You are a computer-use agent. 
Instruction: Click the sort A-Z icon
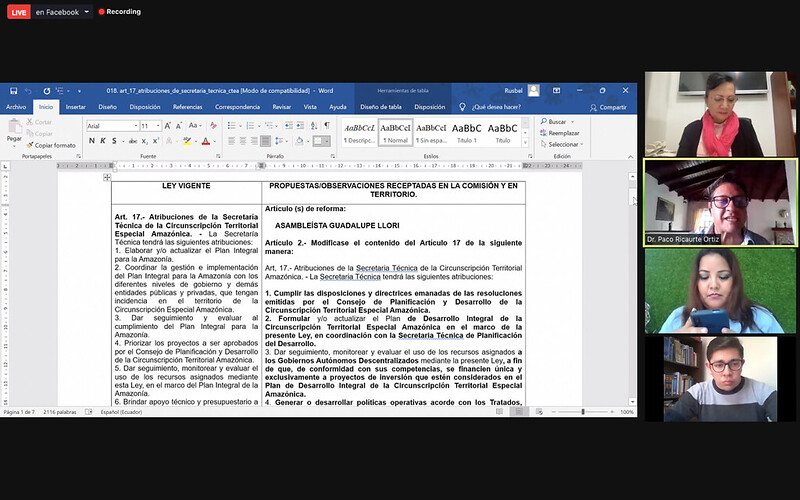314,126
